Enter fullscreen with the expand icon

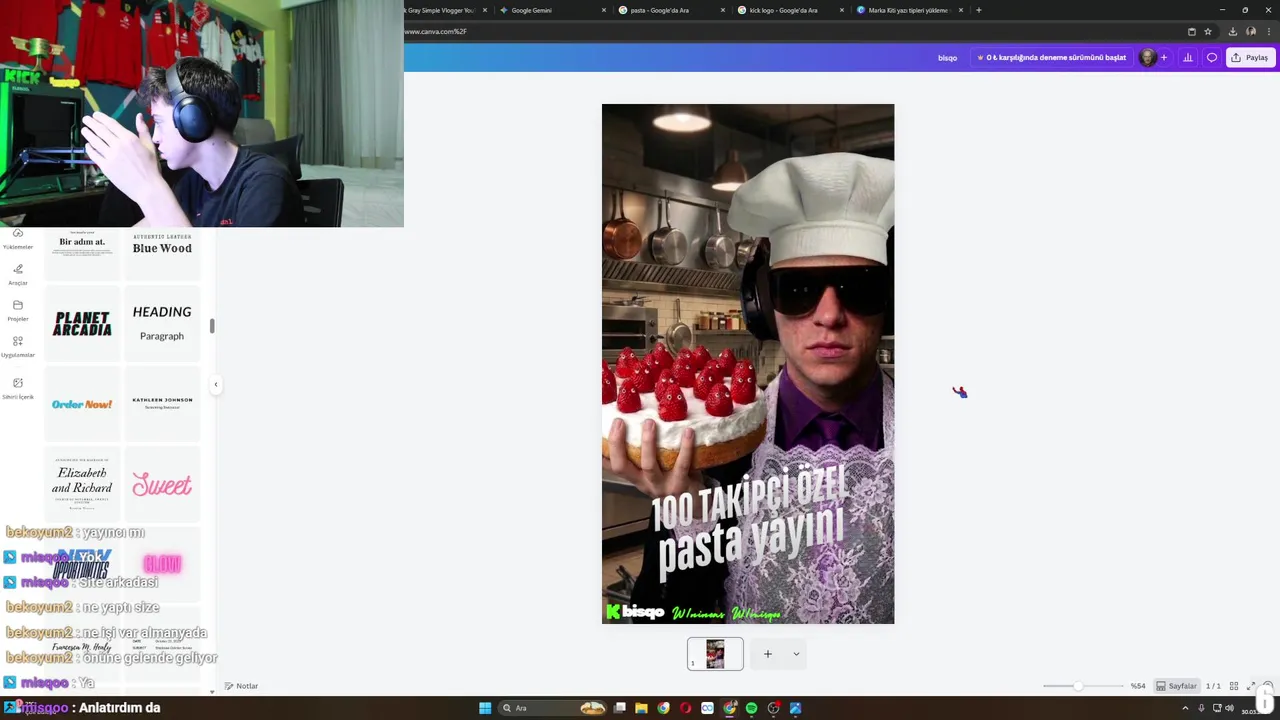(x=1251, y=686)
